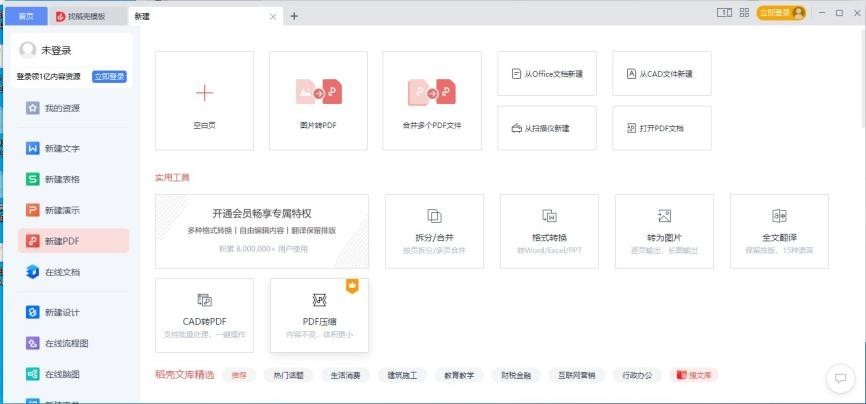
Task: Click the green S icon for 新建表格
Action: 33,179
